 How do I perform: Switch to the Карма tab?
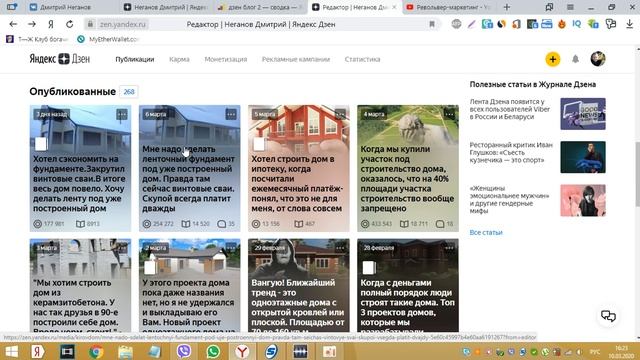pos(179,59)
